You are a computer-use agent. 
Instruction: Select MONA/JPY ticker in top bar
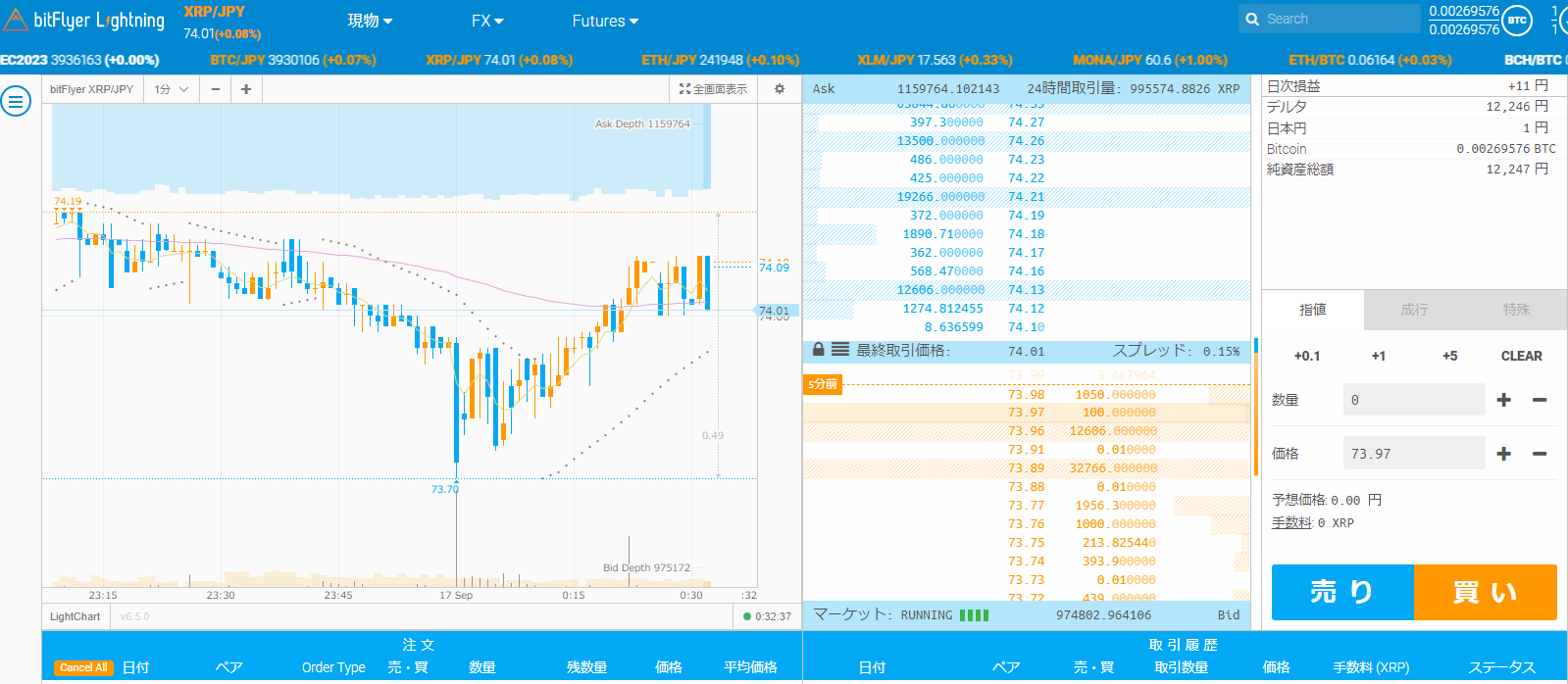pyautogui.click(x=1150, y=60)
